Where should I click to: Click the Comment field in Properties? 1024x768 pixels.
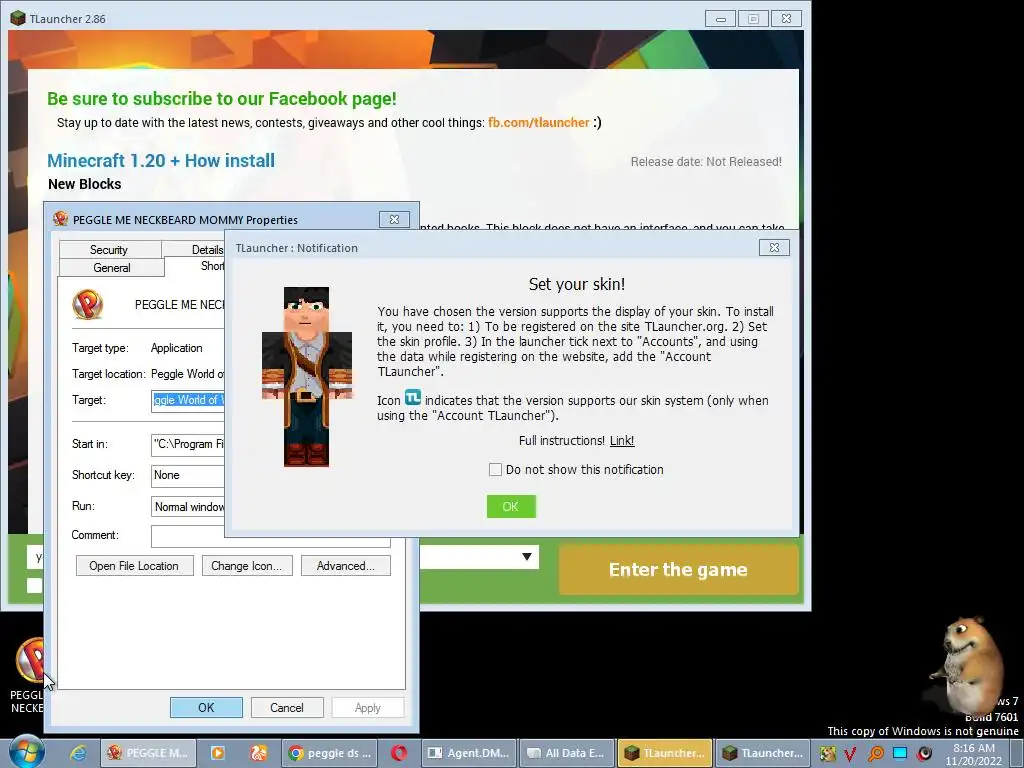[270, 536]
